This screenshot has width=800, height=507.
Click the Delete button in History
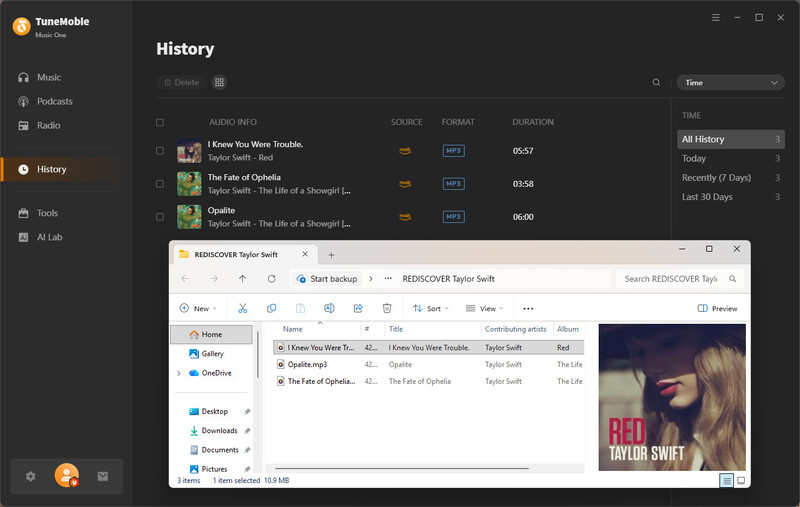(182, 83)
